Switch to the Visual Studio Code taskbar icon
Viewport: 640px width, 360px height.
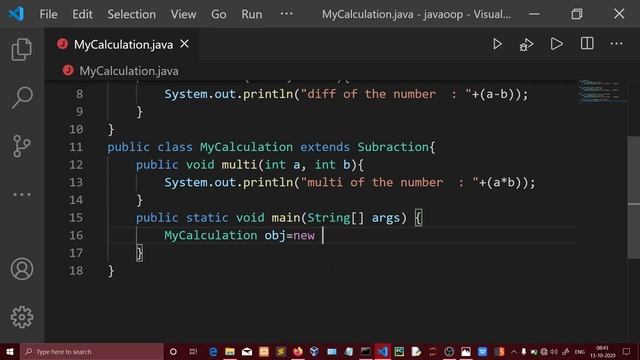click(x=382, y=351)
